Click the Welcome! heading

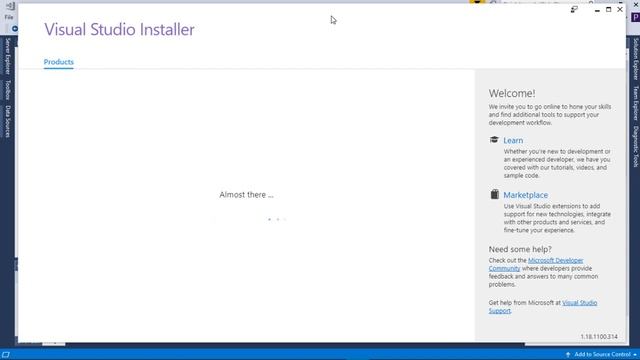pos(512,93)
